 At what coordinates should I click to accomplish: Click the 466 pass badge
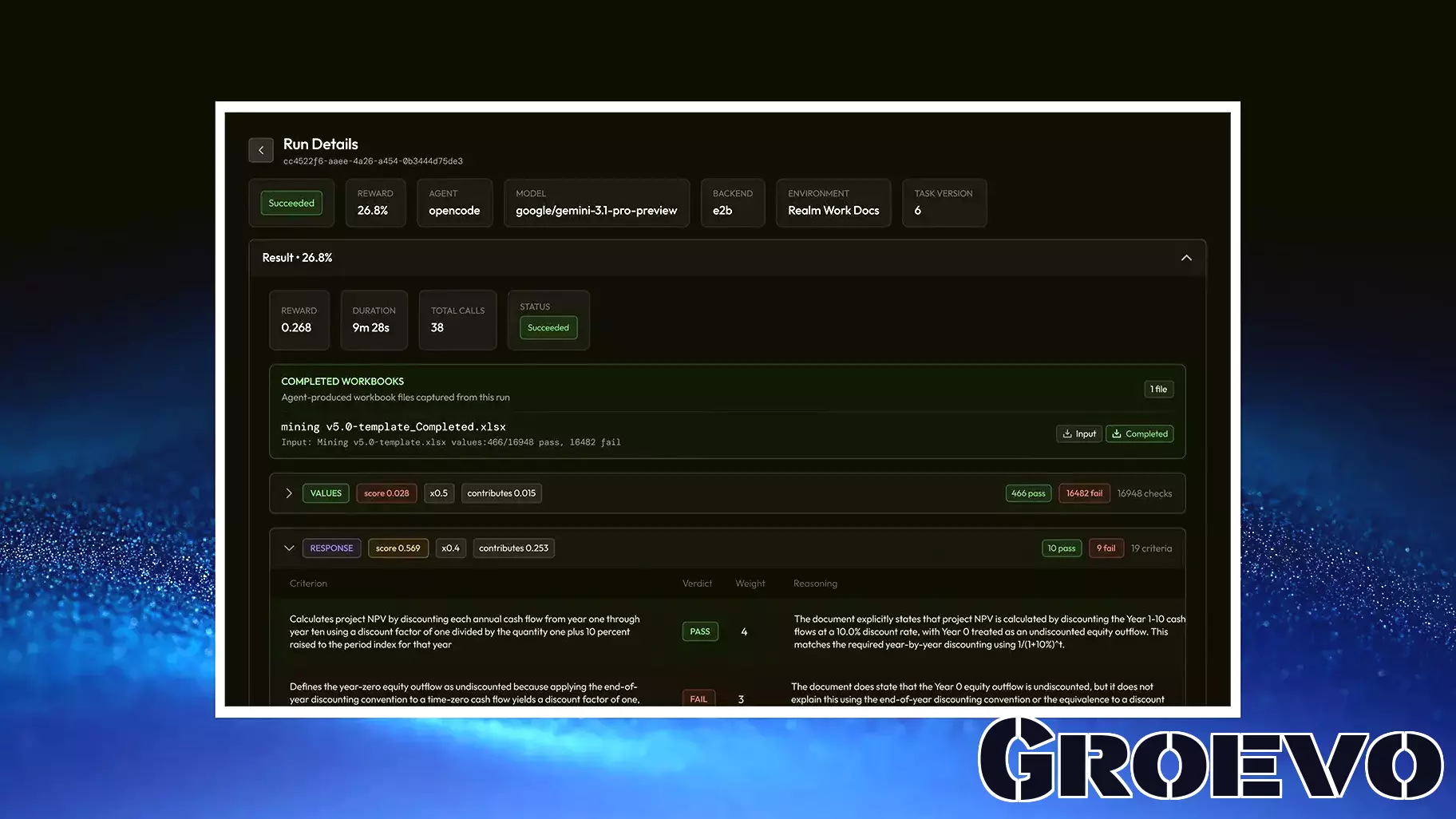point(1028,493)
